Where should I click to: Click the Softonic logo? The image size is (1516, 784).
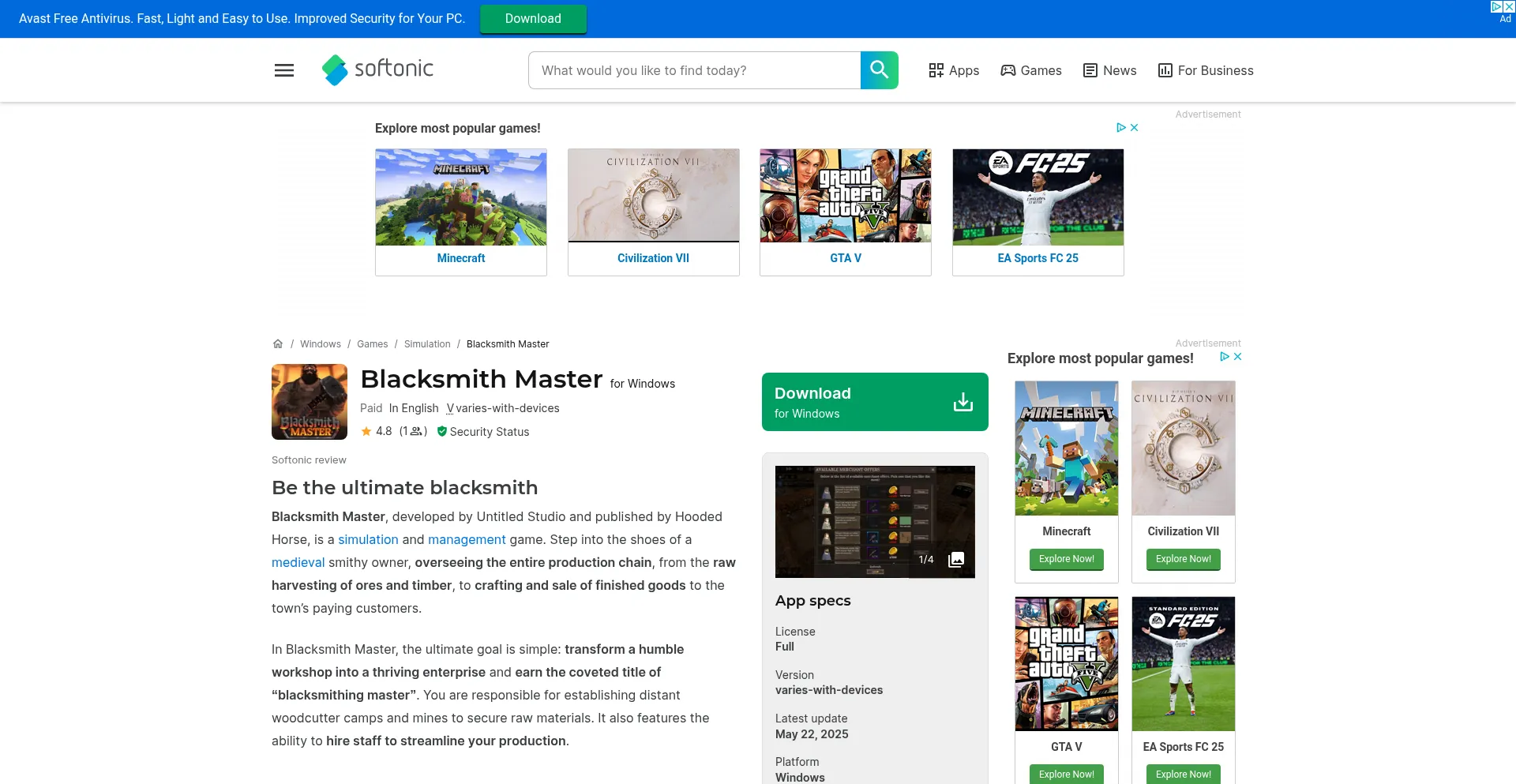[x=377, y=69]
